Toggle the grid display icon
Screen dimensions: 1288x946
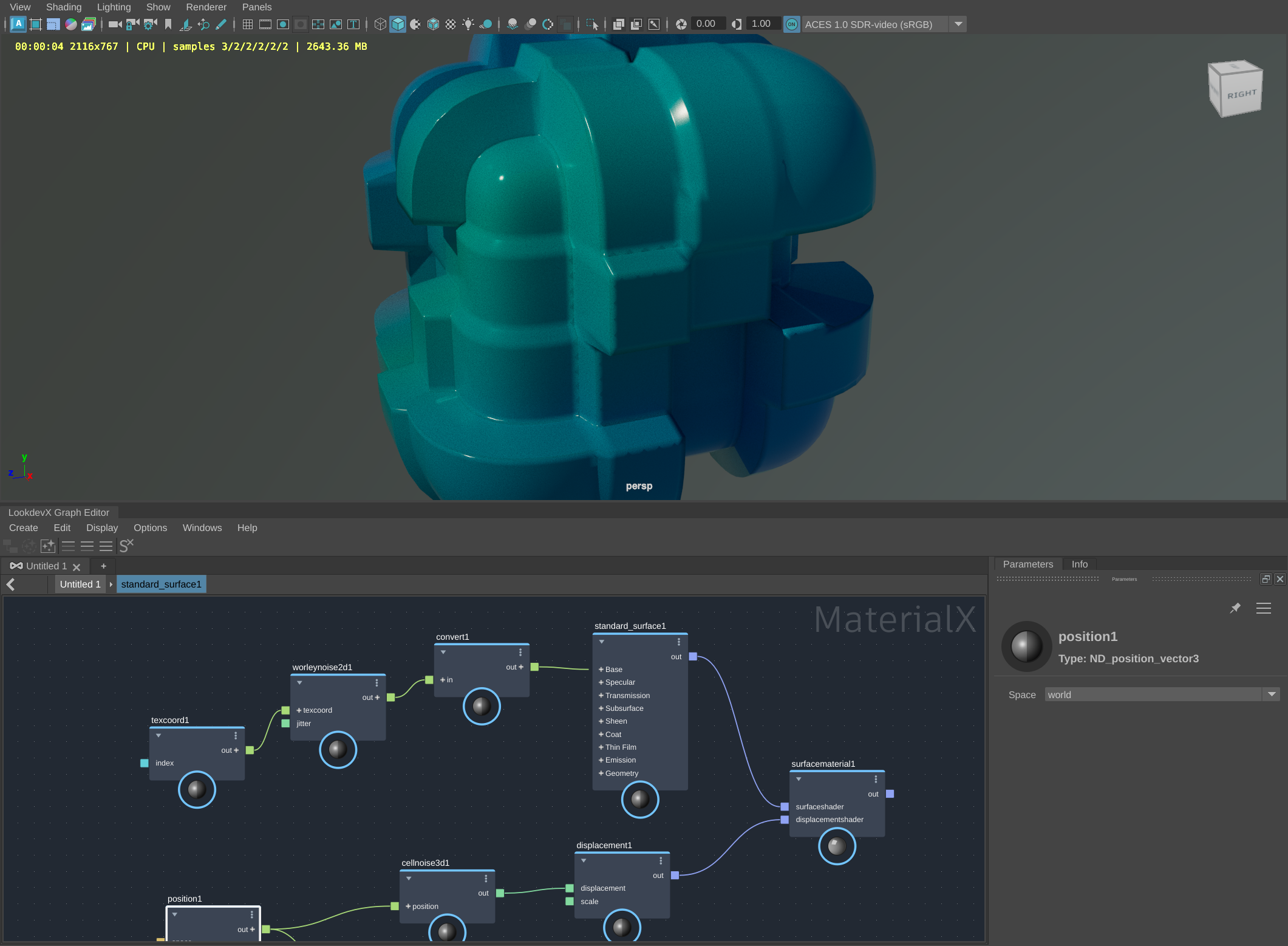247,24
